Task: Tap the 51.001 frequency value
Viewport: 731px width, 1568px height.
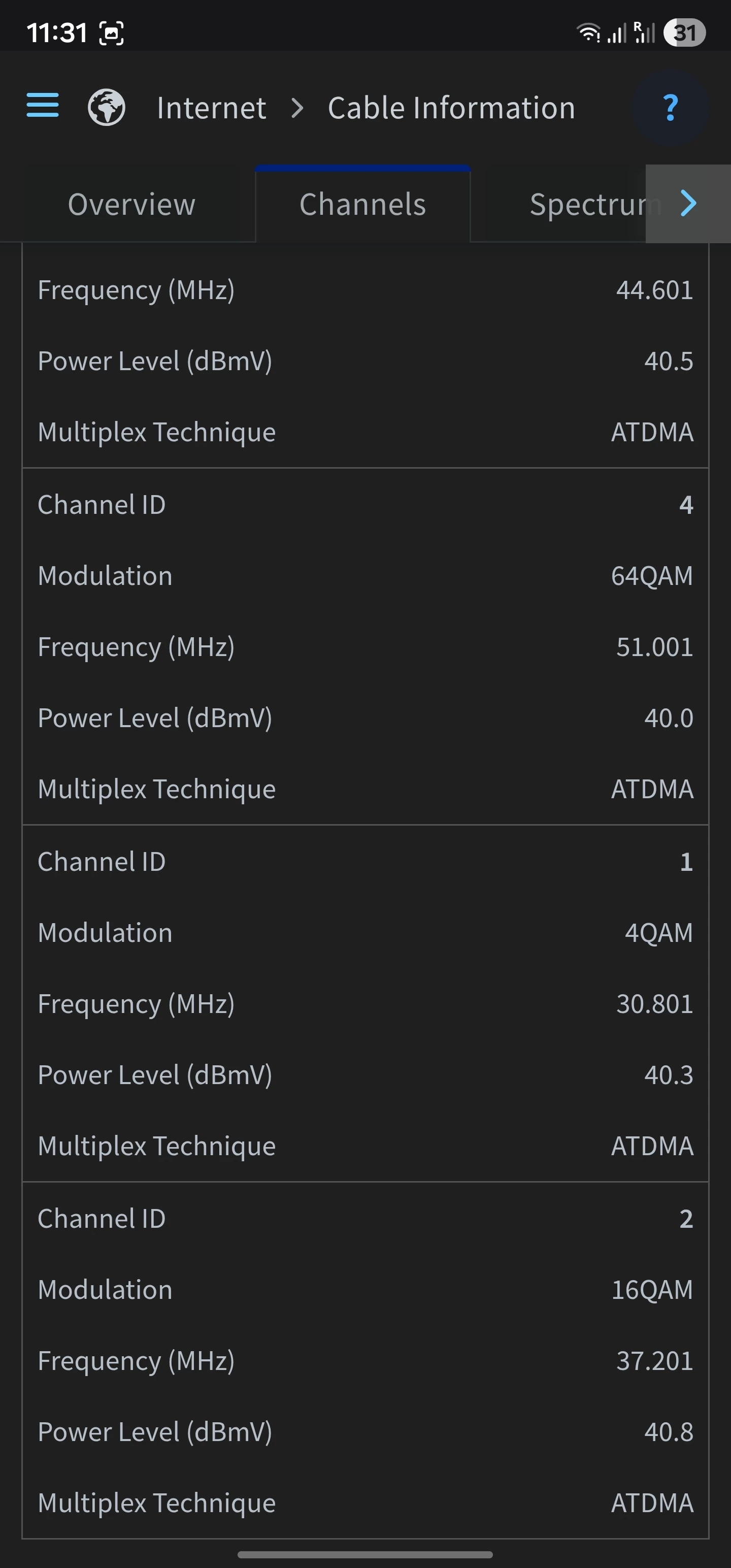Action: pos(654,647)
